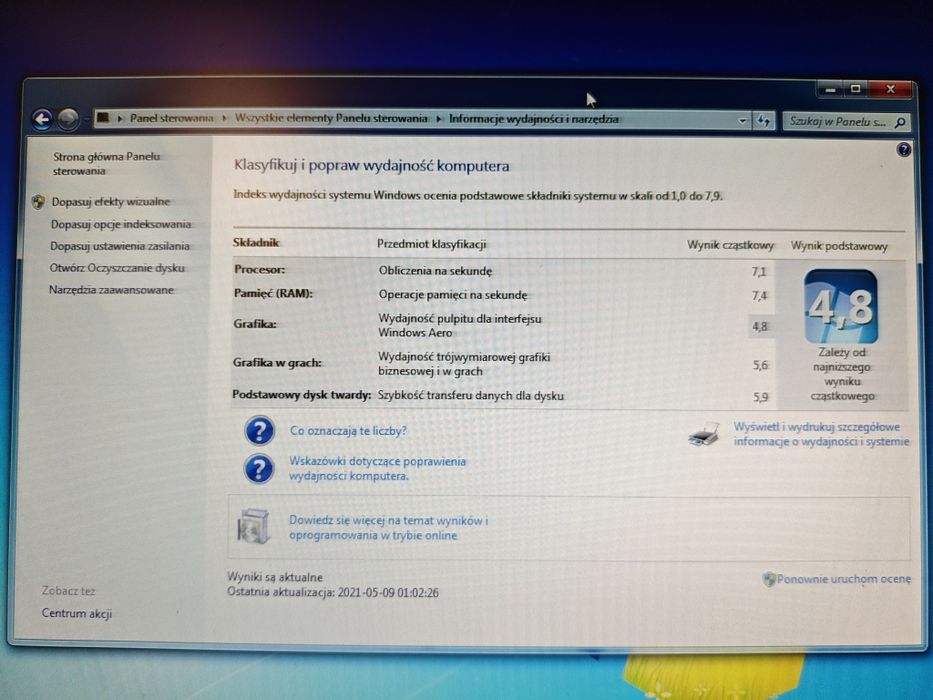This screenshot has width=933, height=700.
Task: Minimize the performance information window
Action: pyautogui.click(x=831, y=89)
